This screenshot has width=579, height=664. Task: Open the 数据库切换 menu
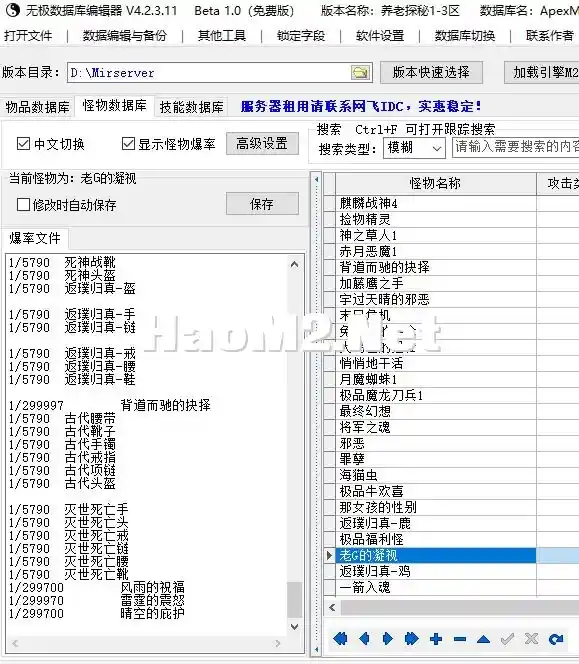(x=465, y=36)
